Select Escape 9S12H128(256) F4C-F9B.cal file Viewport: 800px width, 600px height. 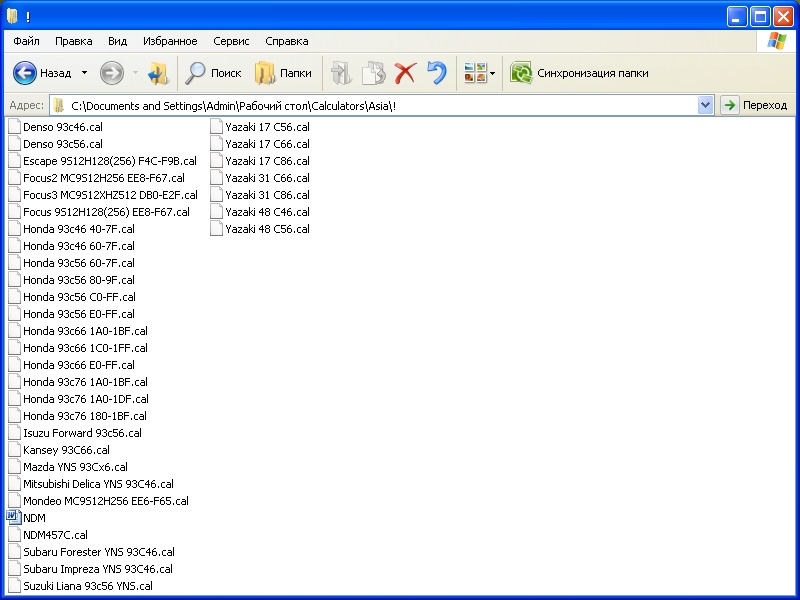coord(103,161)
